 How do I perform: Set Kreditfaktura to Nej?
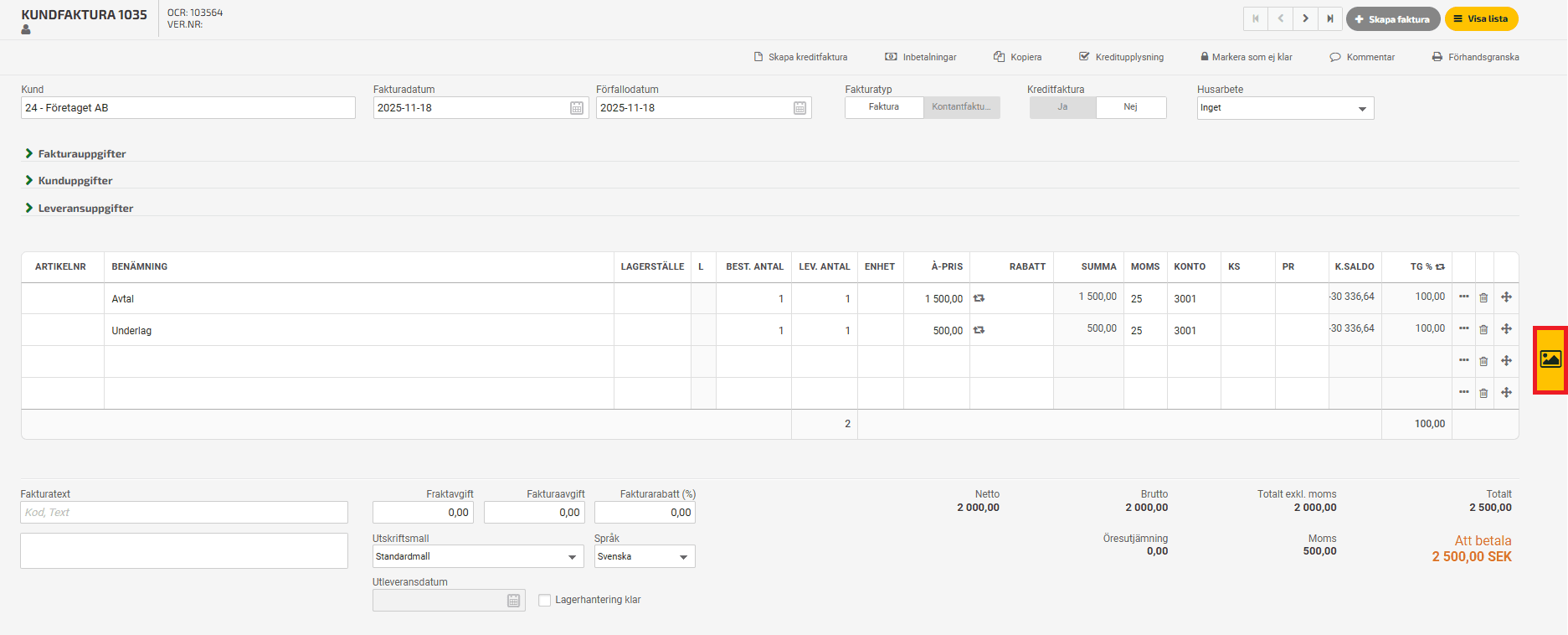tap(1130, 107)
